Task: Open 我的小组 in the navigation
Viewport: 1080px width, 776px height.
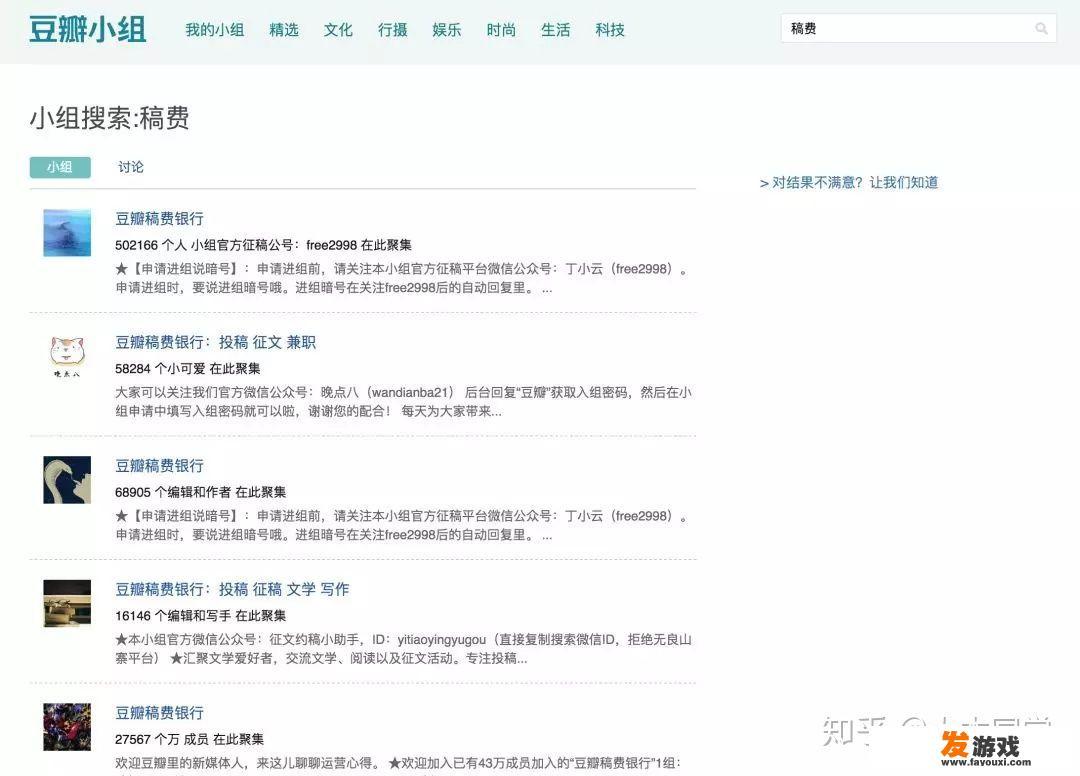Action: (x=214, y=30)
